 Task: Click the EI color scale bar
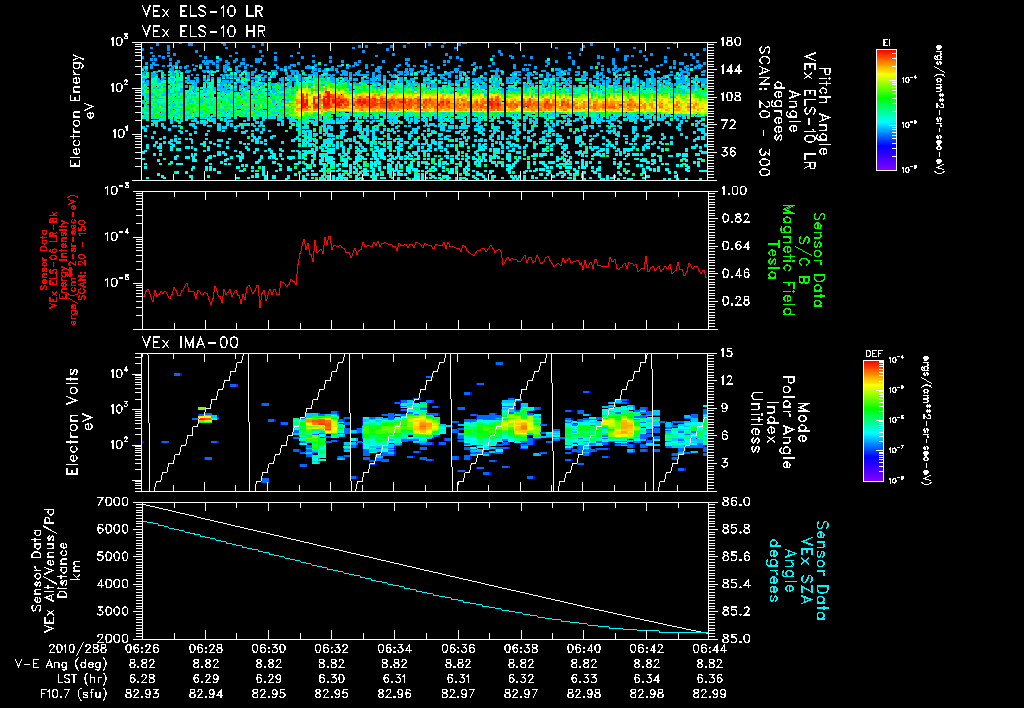886,110
